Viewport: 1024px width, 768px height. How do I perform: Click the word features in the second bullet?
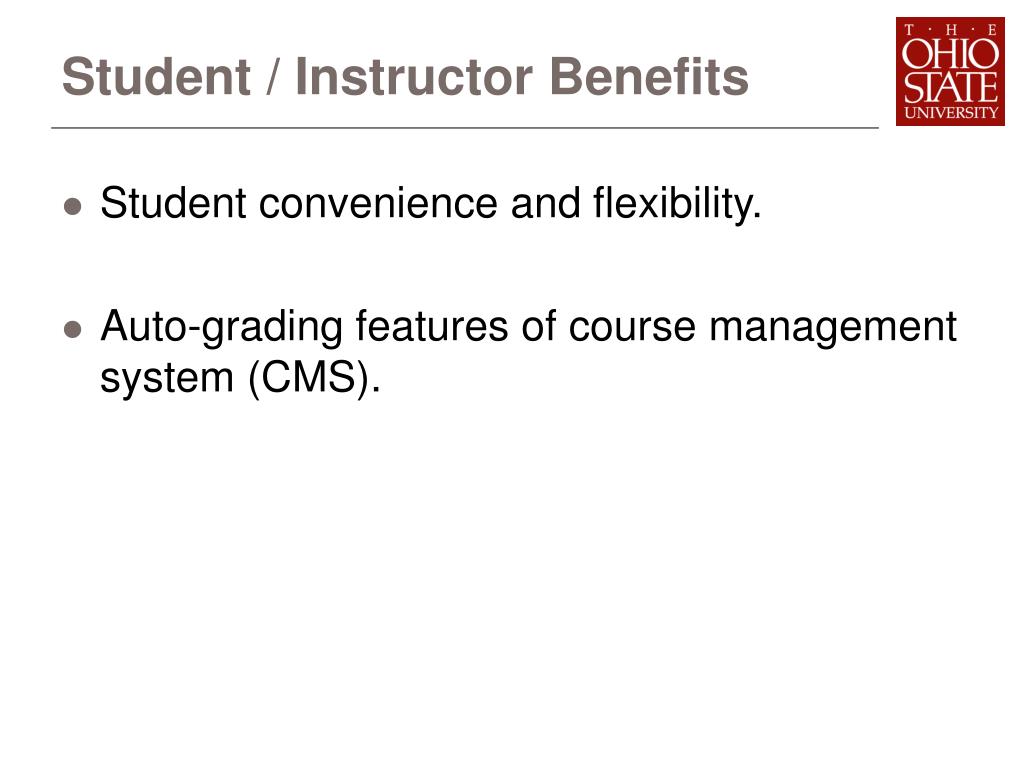431,326
